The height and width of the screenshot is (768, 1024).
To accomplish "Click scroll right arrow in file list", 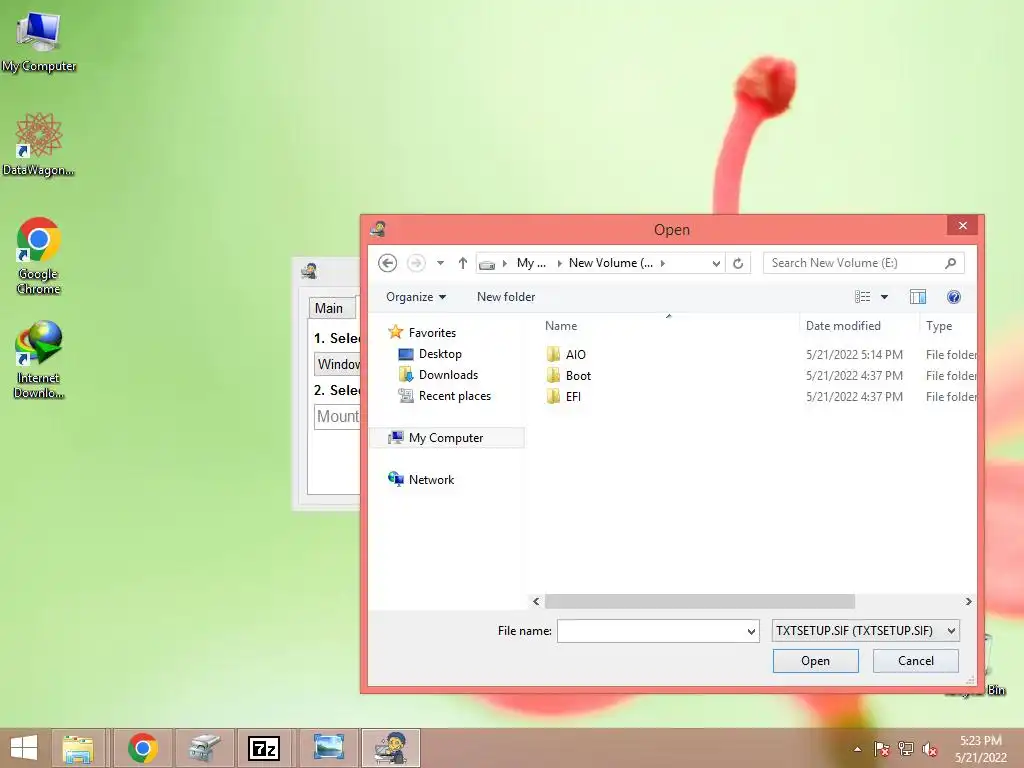I will click(968, 601).
